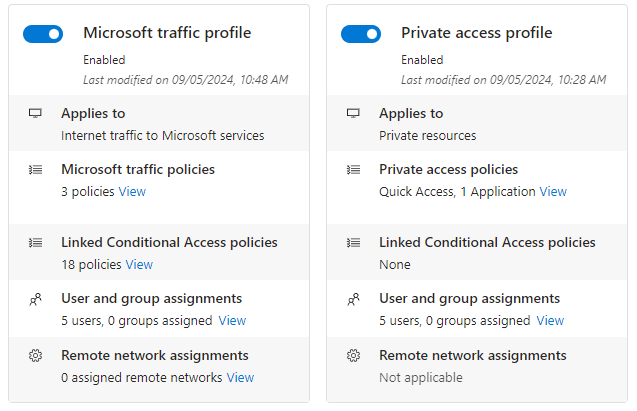View the 18 linked Conditional Access policies
The width and height of the screenshot is (637, 411).
139,264
